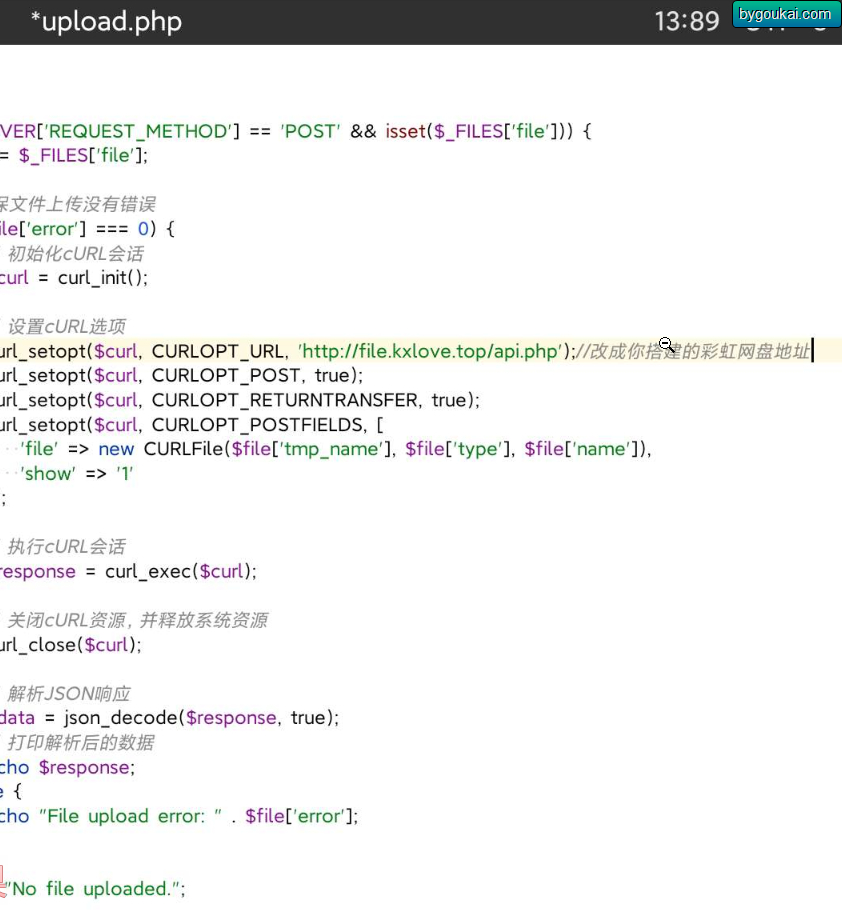Click the $_FILES['file'] assignment line
Viewport: 842px width, 912px height.
[x=74, y=156]
